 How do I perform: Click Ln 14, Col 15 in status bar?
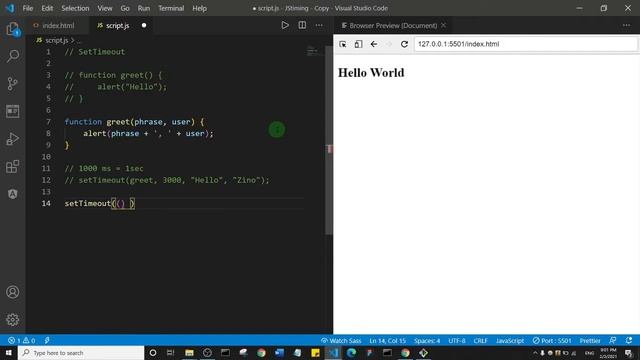point(387,340)
